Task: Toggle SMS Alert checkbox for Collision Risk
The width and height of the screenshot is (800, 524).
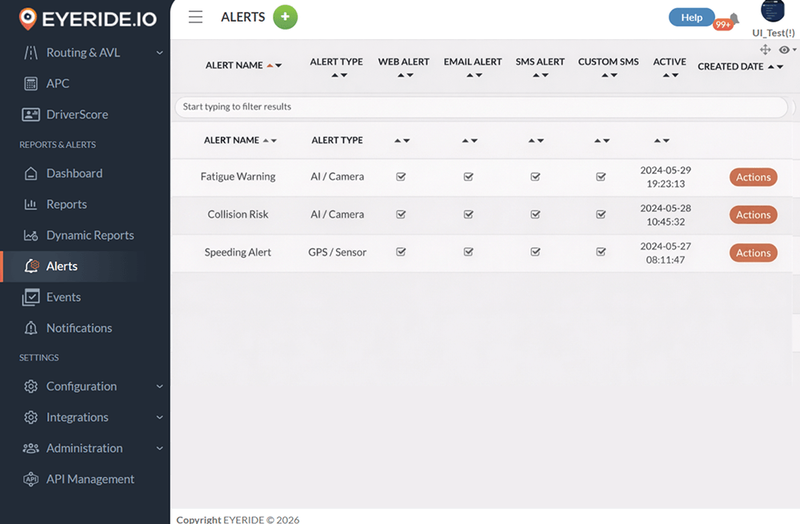Action: 535,214
